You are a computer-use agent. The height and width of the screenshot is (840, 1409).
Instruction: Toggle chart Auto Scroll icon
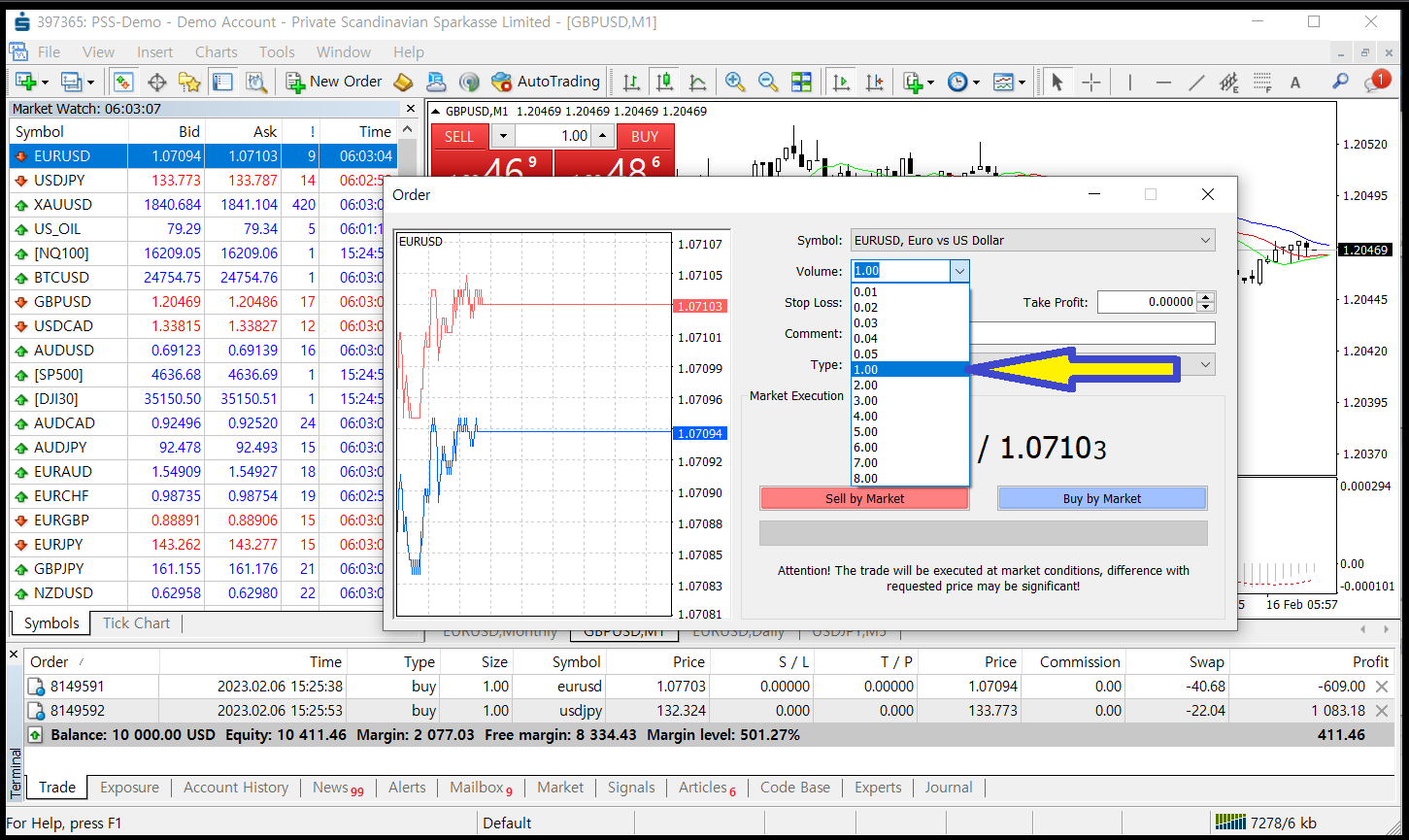tap(842, 83)
